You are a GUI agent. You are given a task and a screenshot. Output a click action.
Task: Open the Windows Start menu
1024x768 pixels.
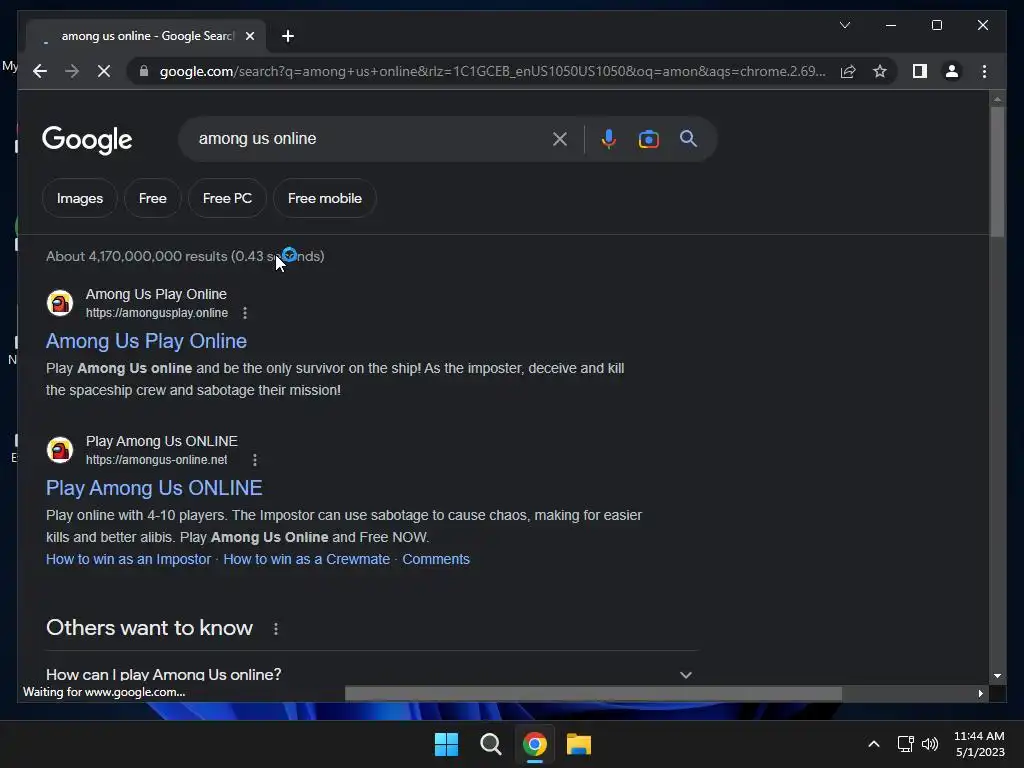coord(447,744)
